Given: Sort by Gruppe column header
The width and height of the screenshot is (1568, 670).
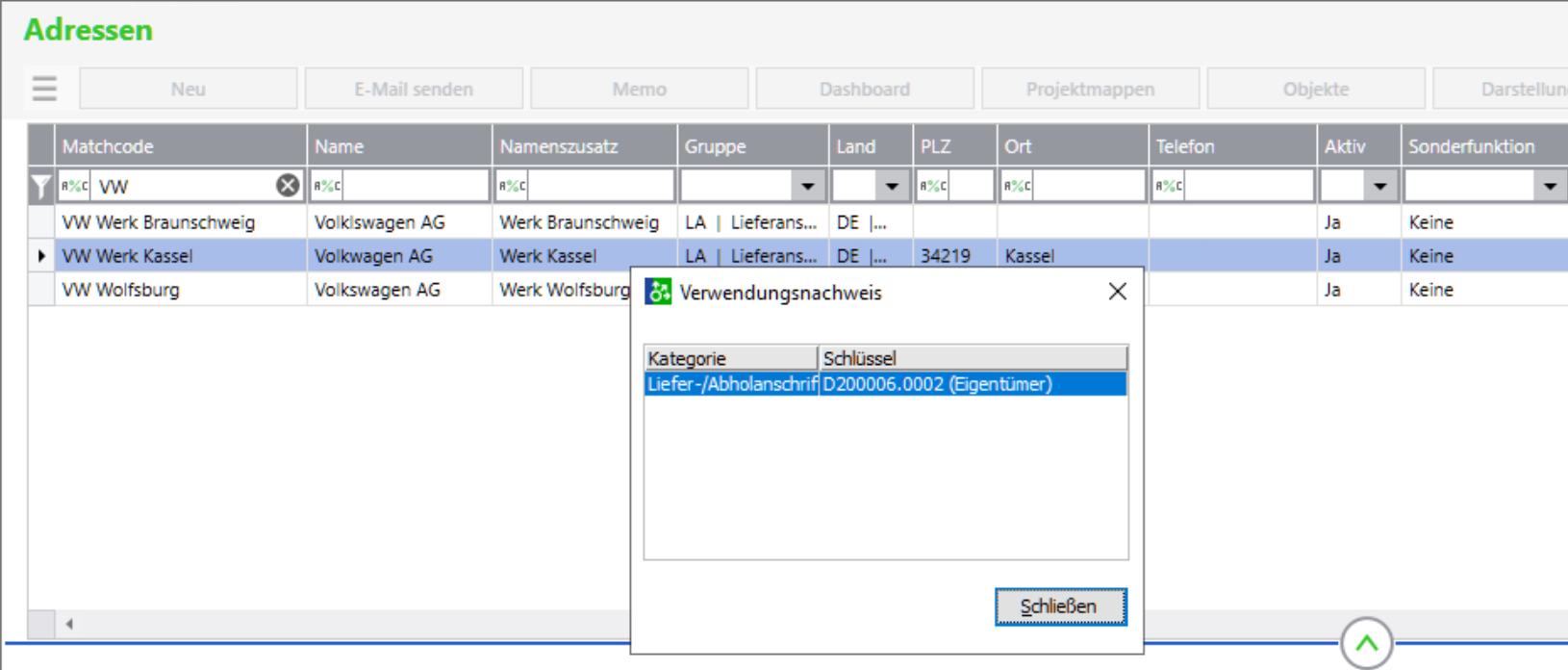Looking at the screenshot, I should tap(753, 146).
